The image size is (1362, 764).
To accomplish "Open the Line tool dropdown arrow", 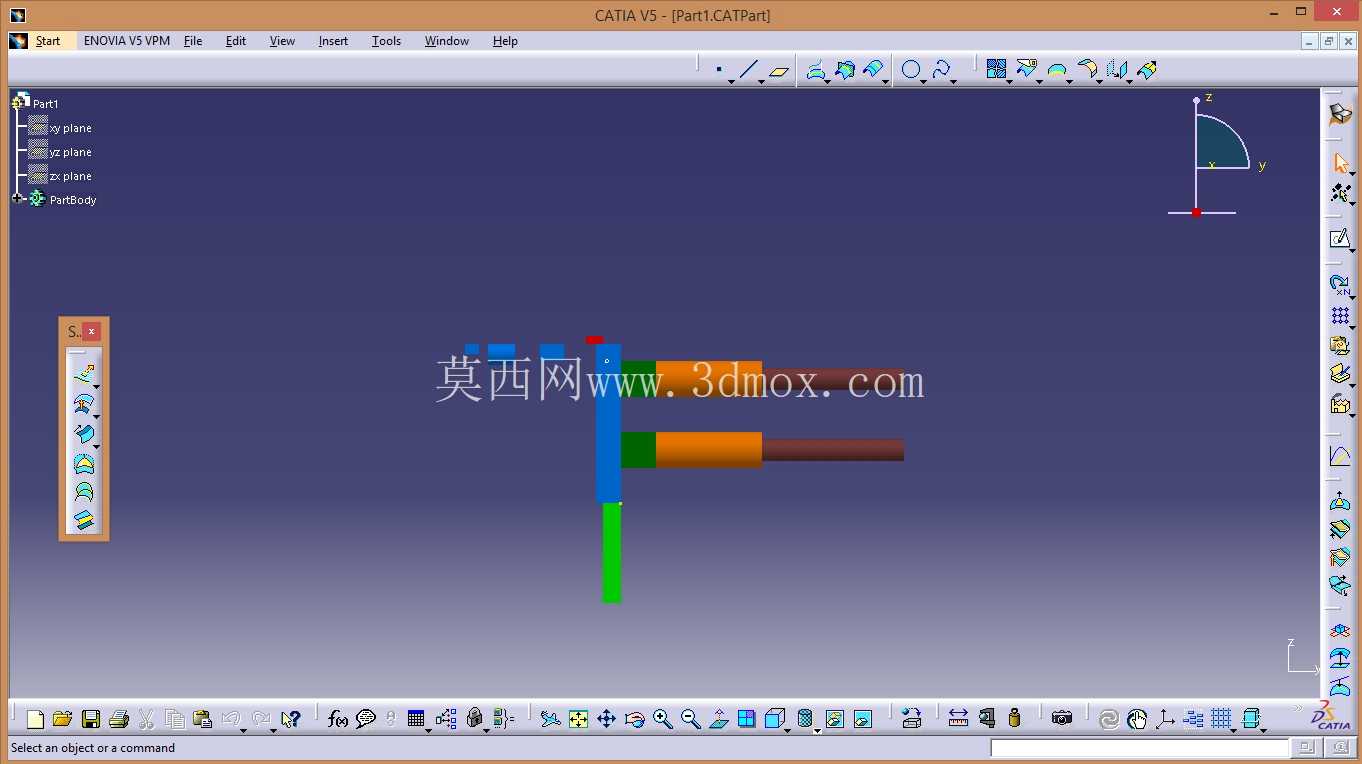I will point(761,81).
